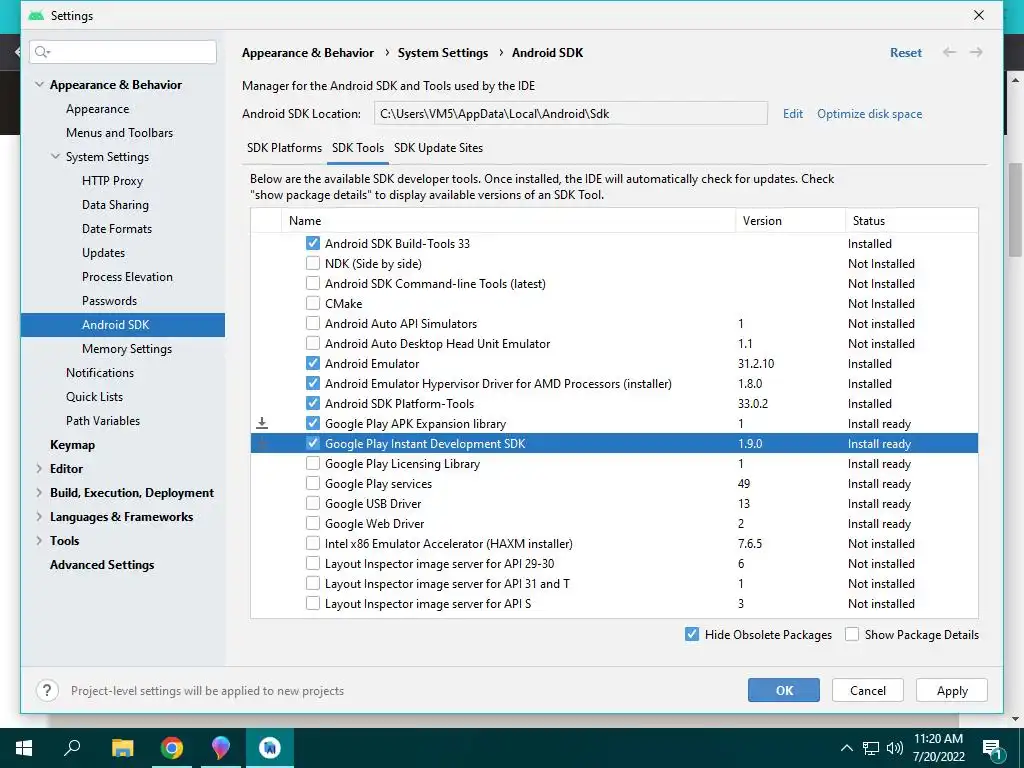This screenshot has height=768, width=1024.
Task: Click the Cancel button
Action: (868, 690)
